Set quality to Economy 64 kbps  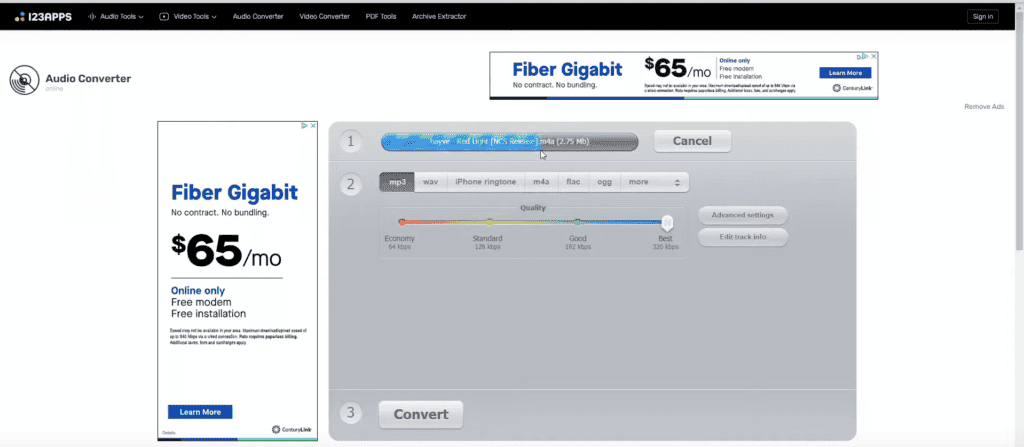click(x=402, y=222)
